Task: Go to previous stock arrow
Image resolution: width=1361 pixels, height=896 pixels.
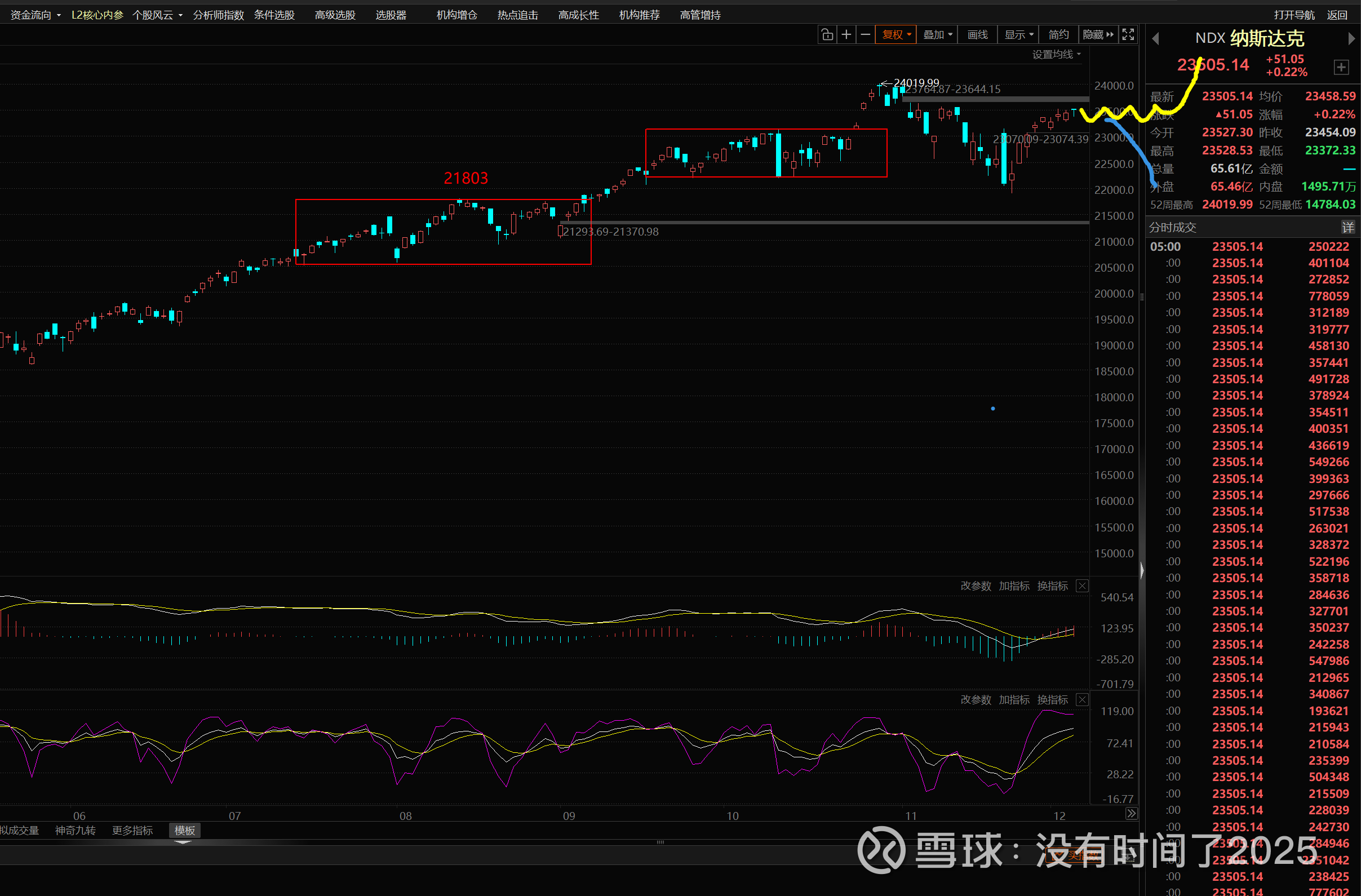Action: pos(1155,39)
